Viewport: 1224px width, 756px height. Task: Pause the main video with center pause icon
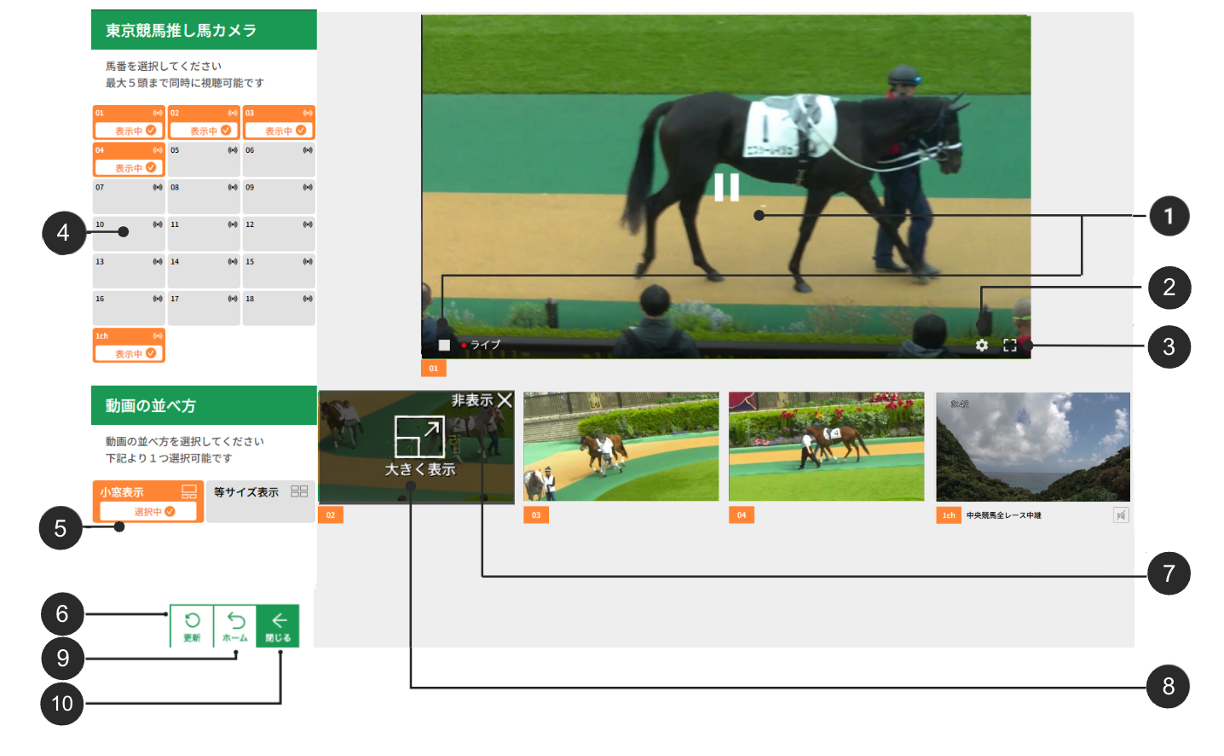click(726, 187)
